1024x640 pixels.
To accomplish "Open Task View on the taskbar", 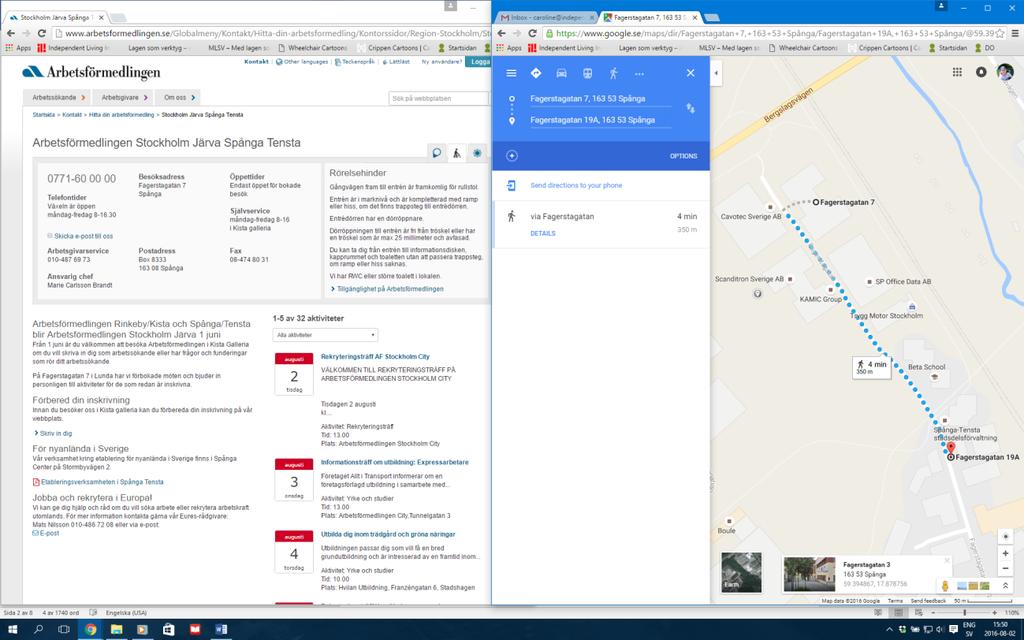I will pos(64,630).
